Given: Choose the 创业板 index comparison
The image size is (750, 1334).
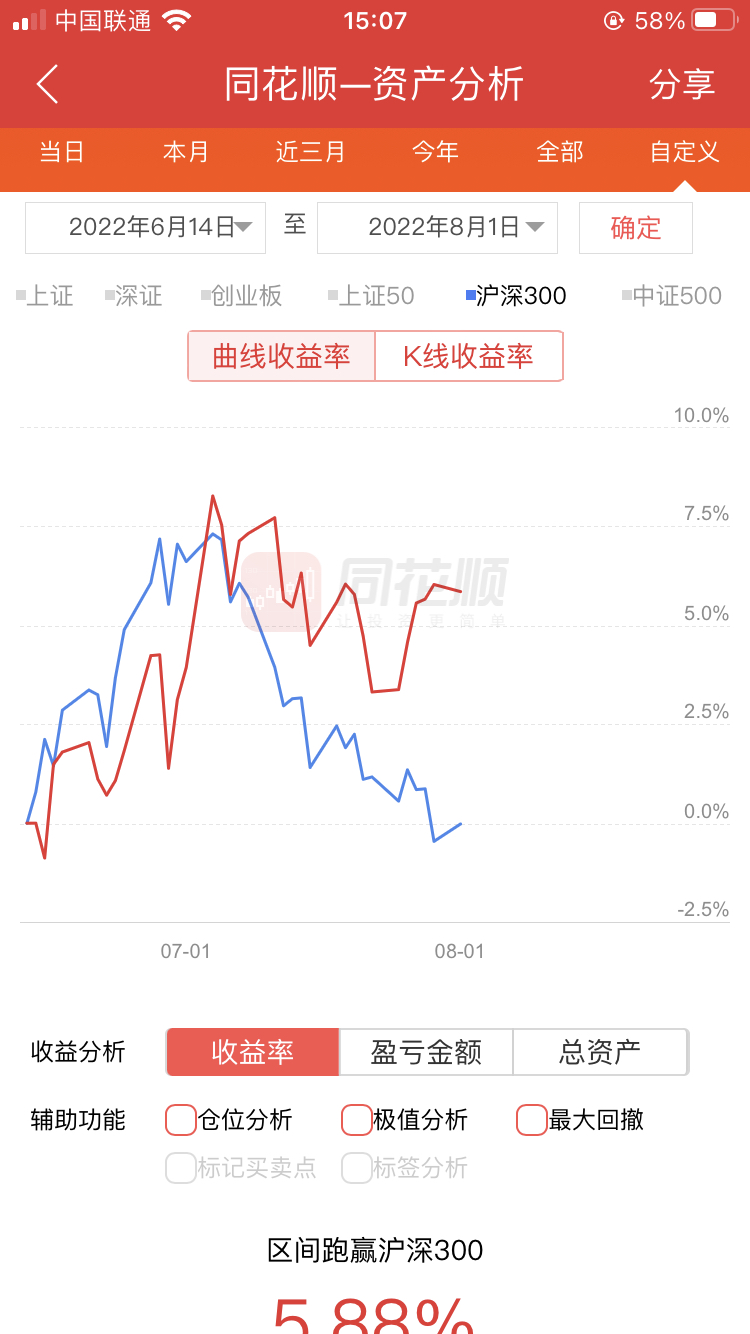Looking at the screenshot, I should coord(242,296).
